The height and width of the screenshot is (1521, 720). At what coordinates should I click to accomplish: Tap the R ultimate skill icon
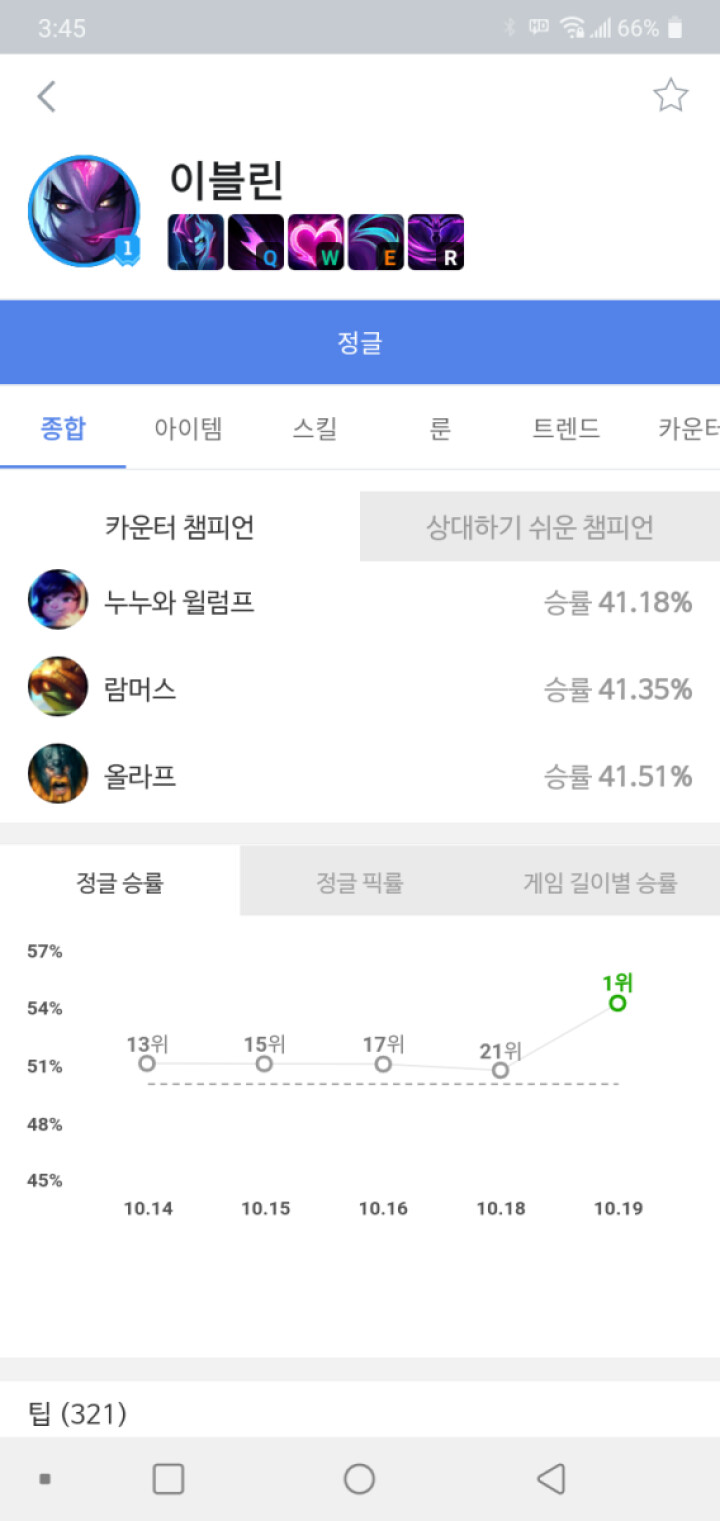coord(436,242)
